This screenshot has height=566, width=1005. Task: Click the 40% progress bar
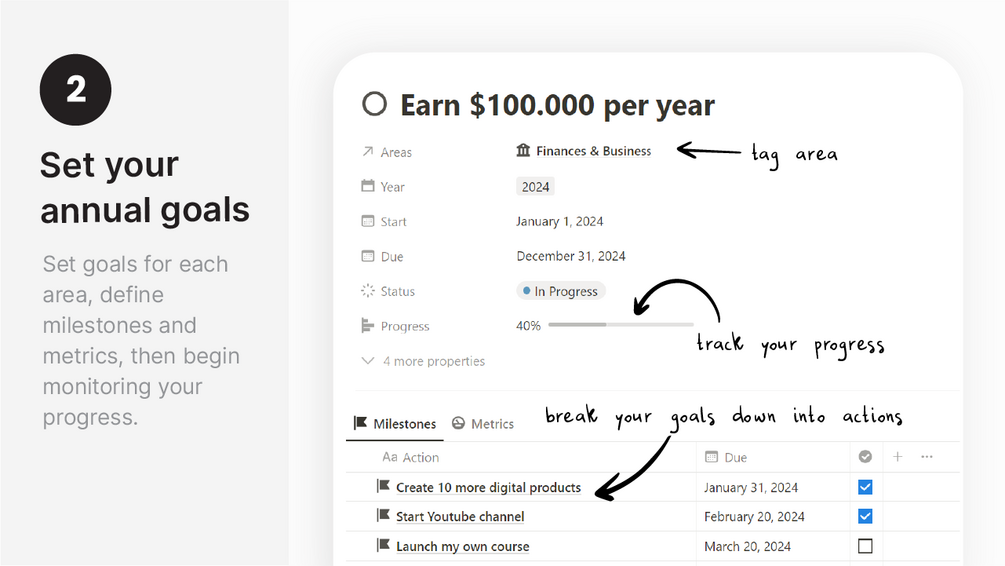coord(620,325)
